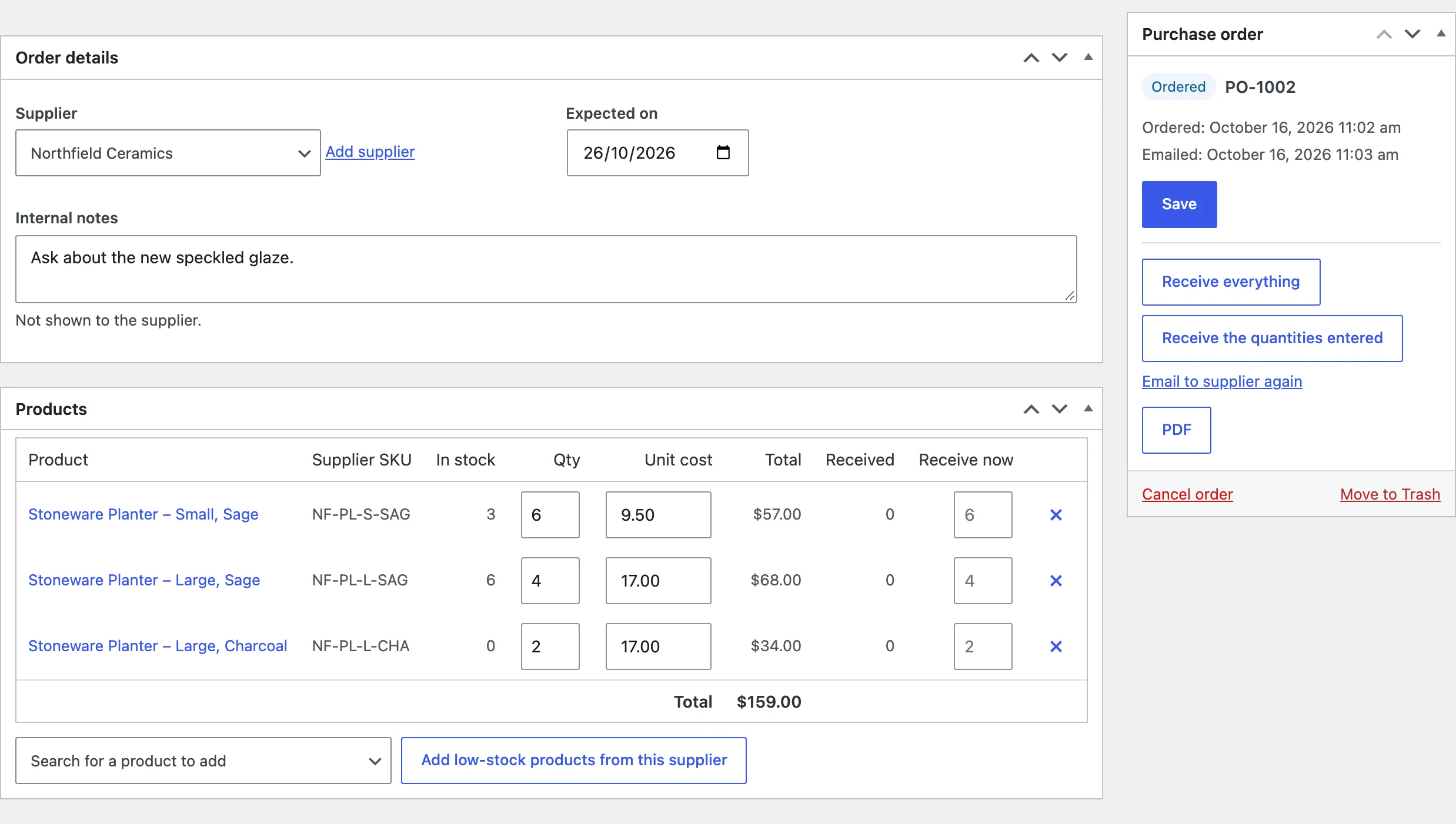Open Stoneware Planter – Small, Sage product

tap(143, 514)
